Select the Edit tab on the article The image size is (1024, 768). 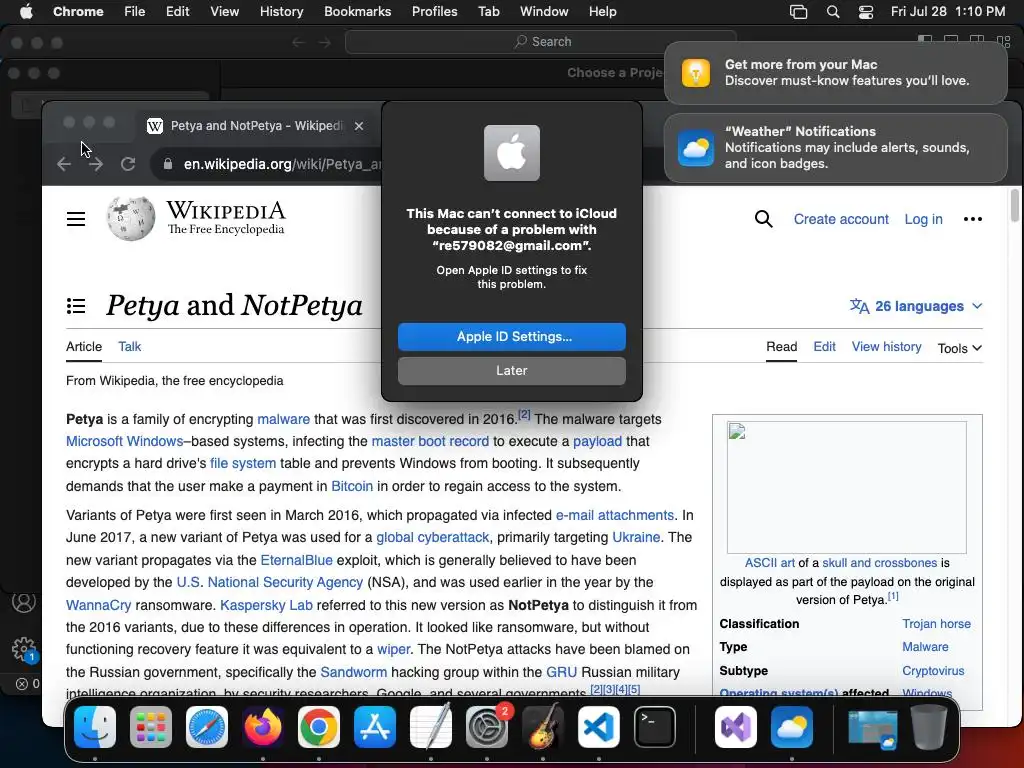(x=824, y=347)
